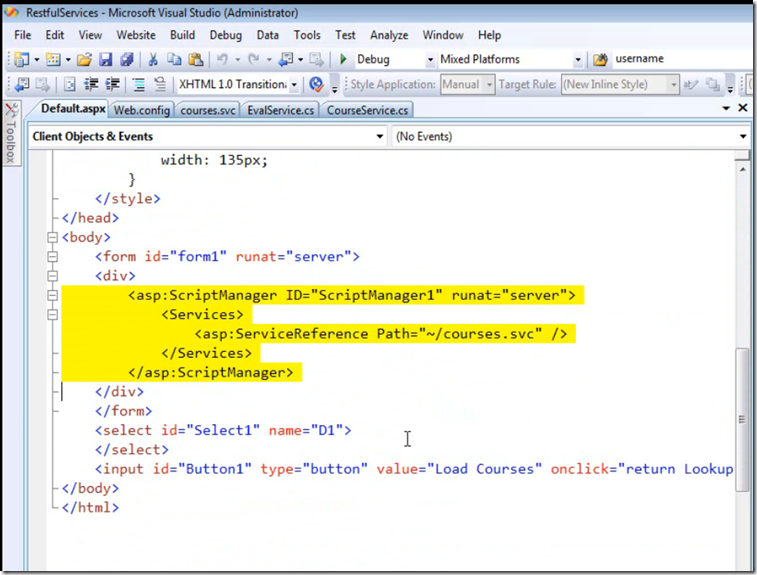Viewport: 757px width, 575px height.
Task: Click Navigate Backward icon in second toolbar
Action: pyautogui.click(x=22, y=84)
